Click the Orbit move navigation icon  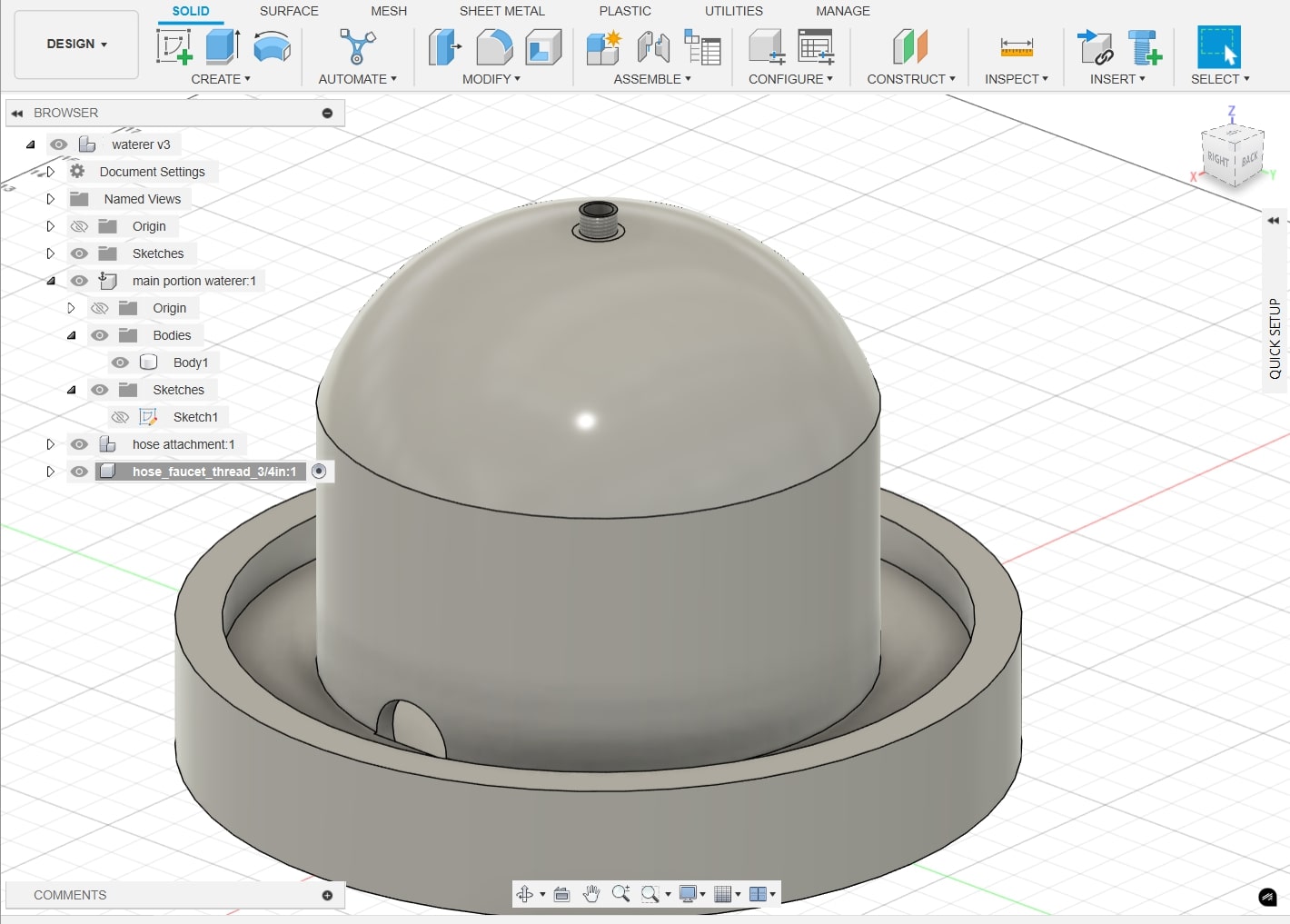tap(525, 894)
